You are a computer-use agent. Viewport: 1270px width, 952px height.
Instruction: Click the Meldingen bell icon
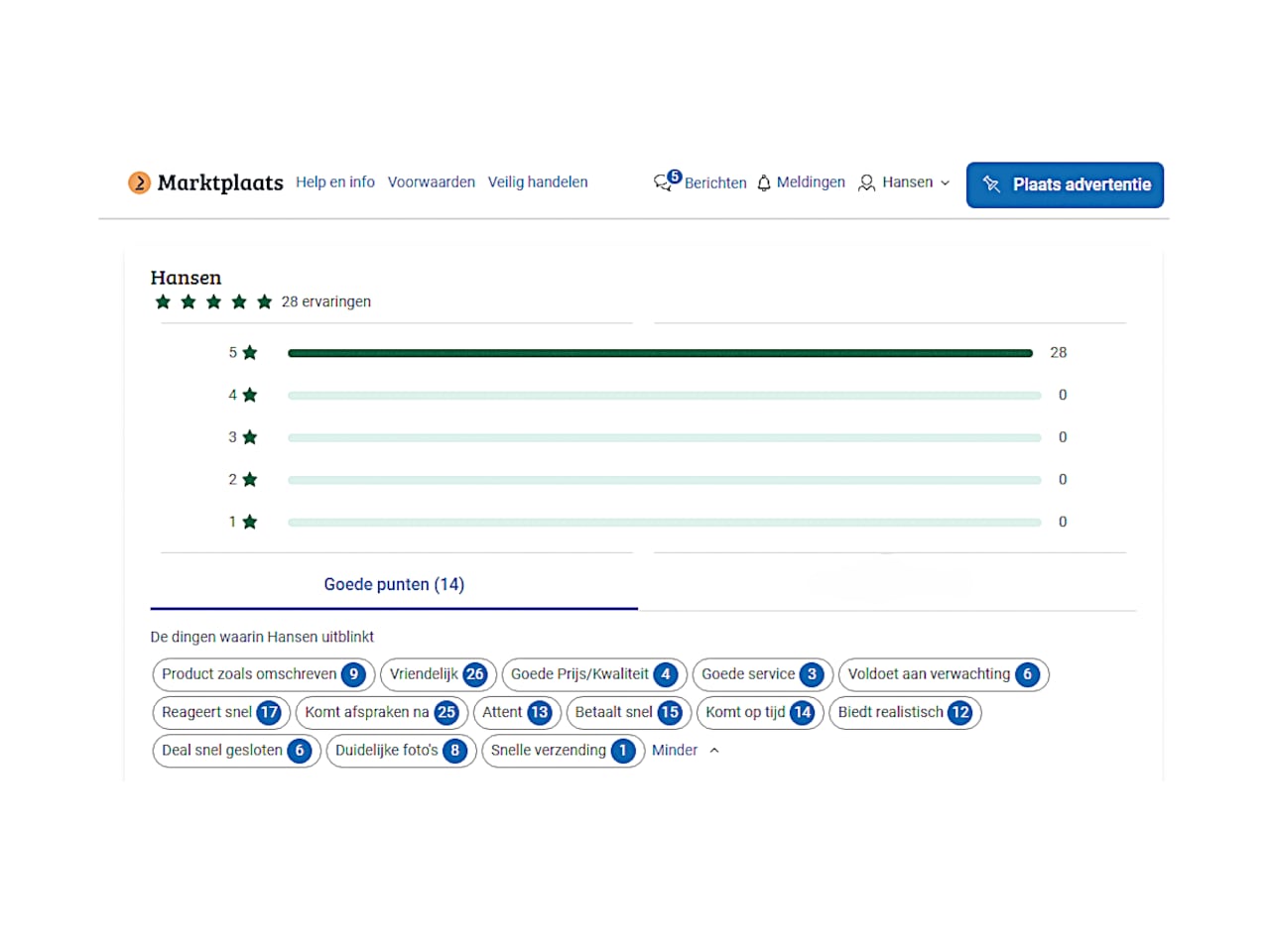tap(764, 183)
